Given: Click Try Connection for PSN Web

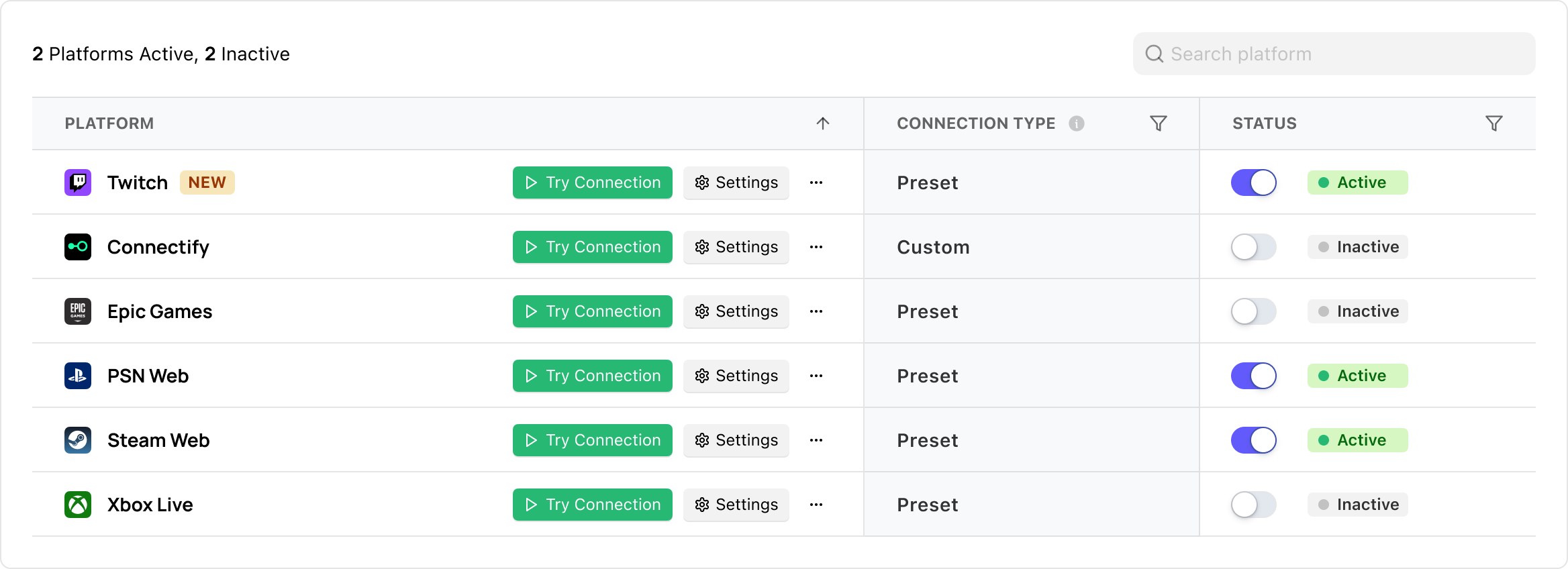Looking at the screenshot, I should pyautogui.click(x=592, y=376).
